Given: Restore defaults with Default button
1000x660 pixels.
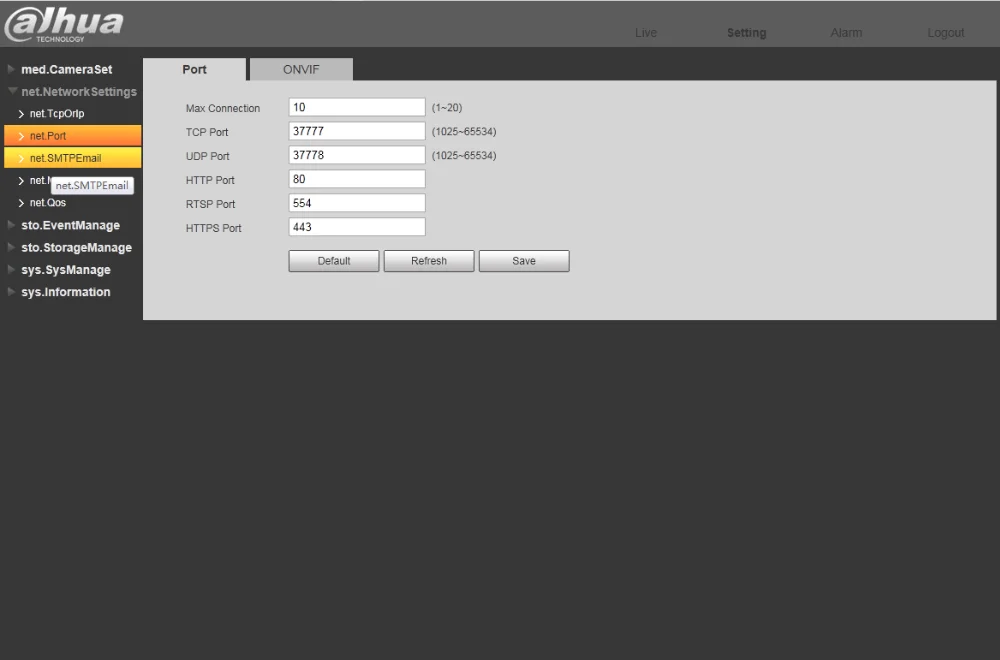Looking at the screenshot, I should [334, 261].
